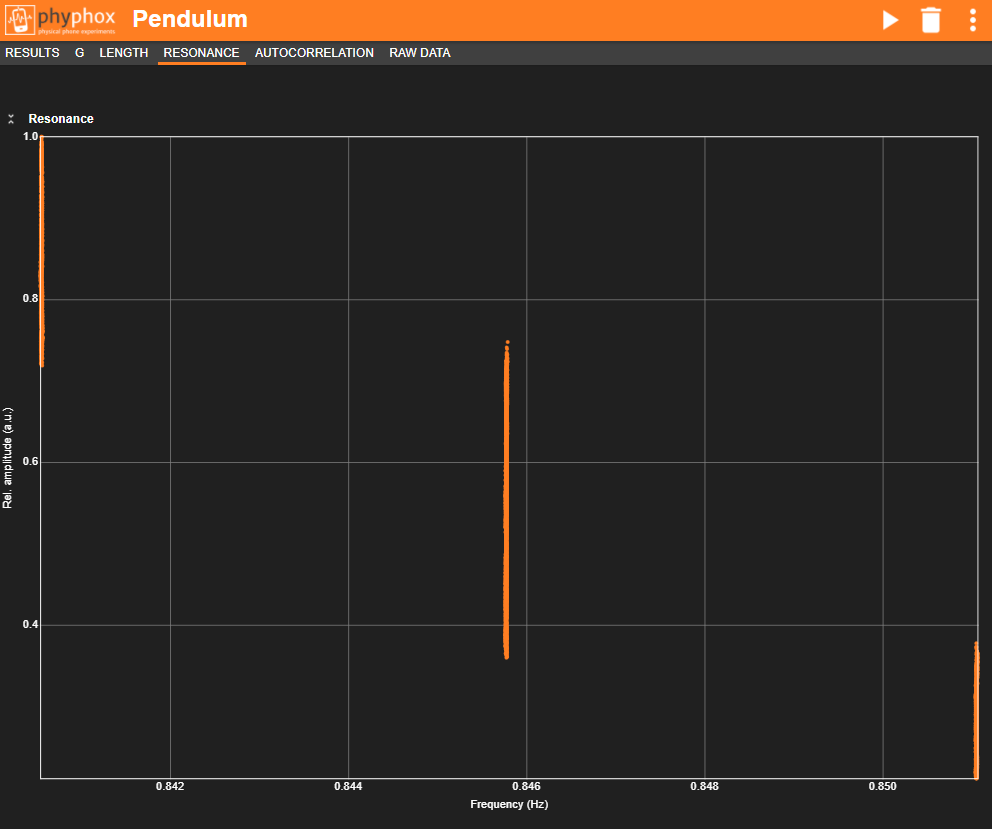
Task: Click the 0.842 x-axis tick label
Action: coord(170,786)
